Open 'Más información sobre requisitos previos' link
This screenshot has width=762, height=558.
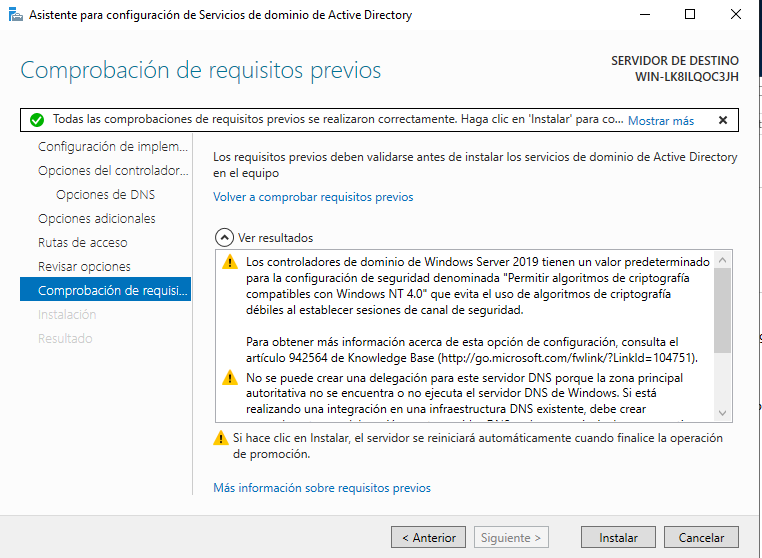322,488
